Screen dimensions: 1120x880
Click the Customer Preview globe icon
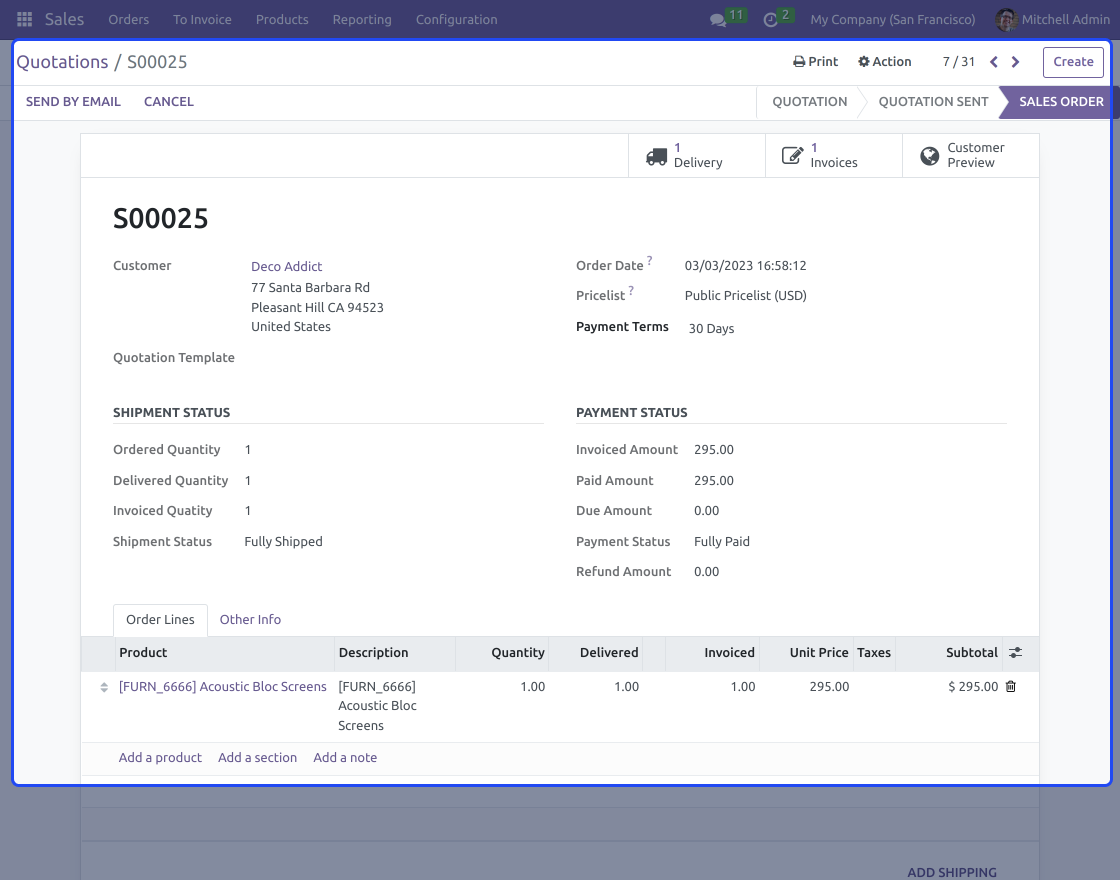(x=929, y=156)
